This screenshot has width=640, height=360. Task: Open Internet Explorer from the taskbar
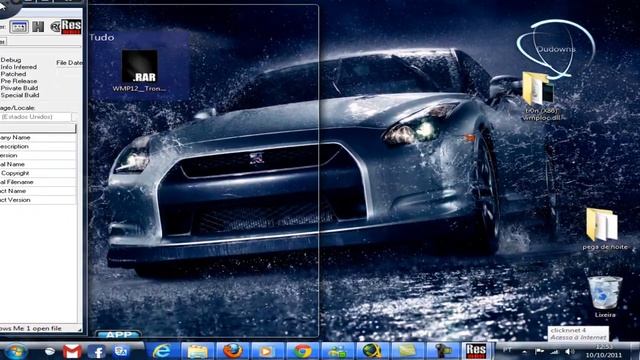tap(162, 351)
